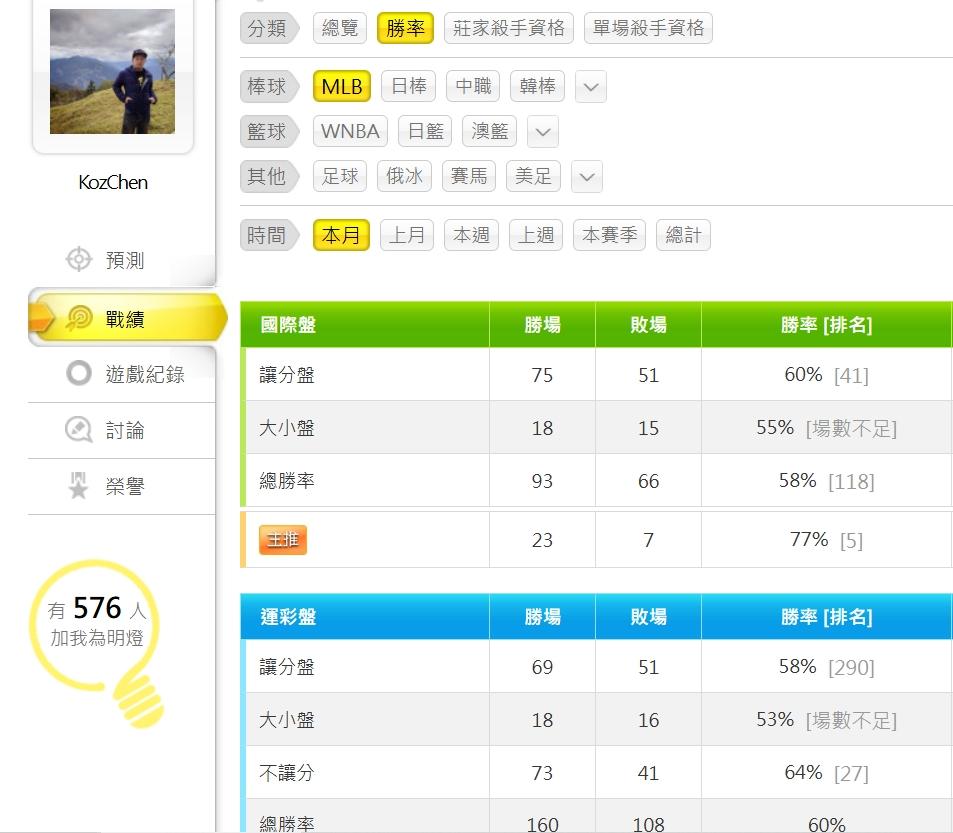This screenshot has height=833, width=953.
Task: Switch time range to 上週
Action: tap(535, 235)
